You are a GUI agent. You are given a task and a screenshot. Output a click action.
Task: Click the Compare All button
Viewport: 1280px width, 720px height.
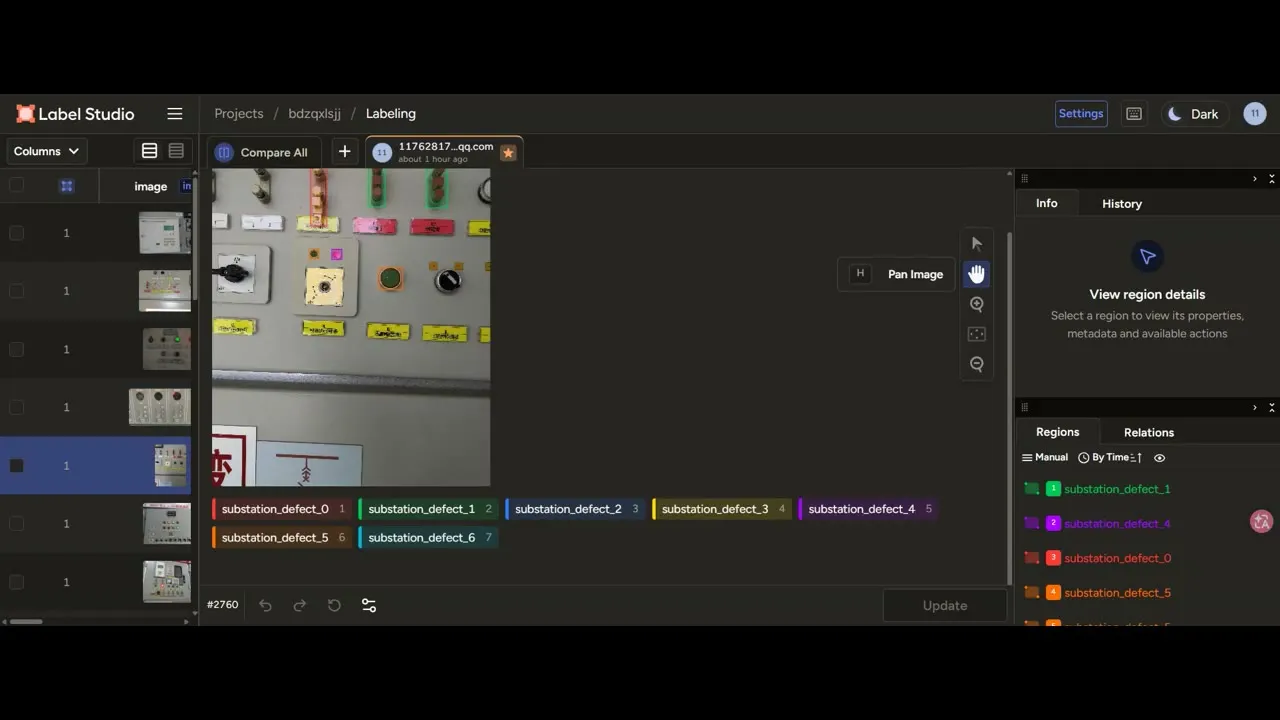[263, 152]
